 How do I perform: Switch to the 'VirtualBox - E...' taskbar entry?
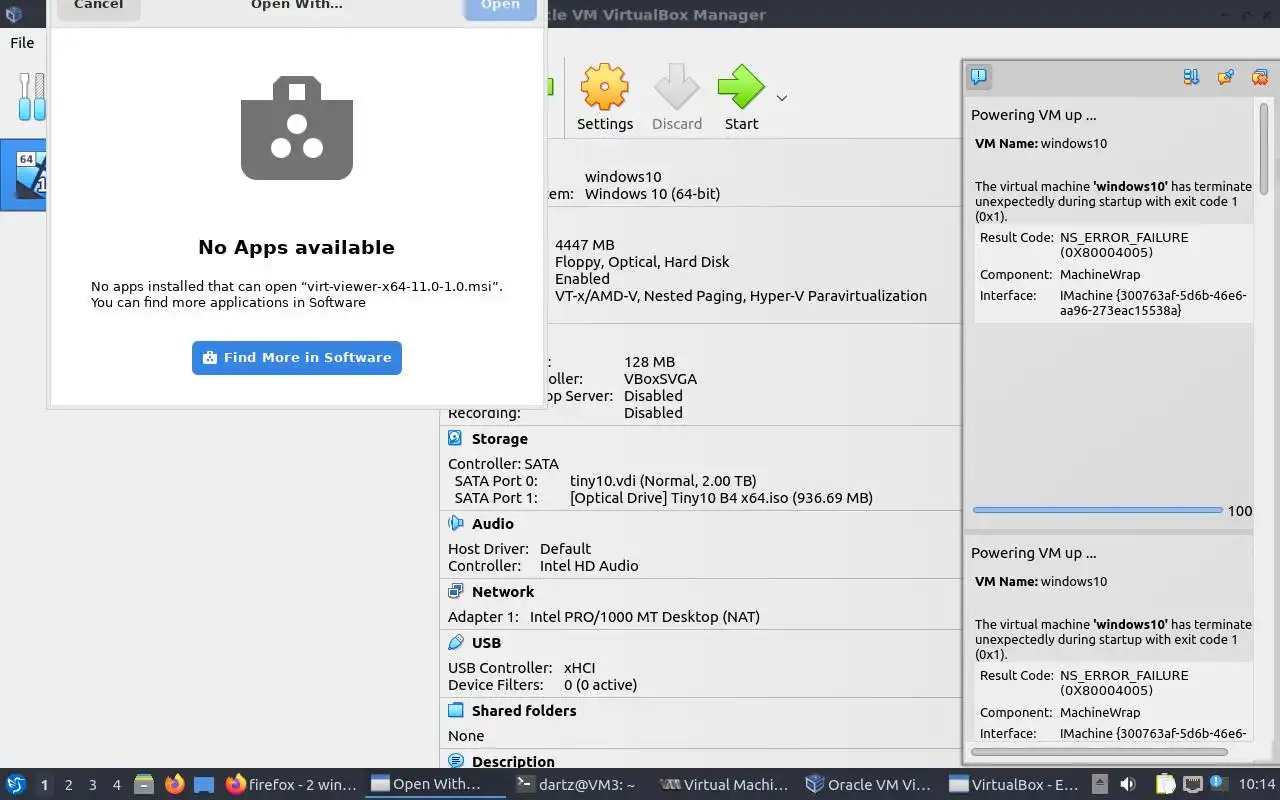[x=1015, y=784]
